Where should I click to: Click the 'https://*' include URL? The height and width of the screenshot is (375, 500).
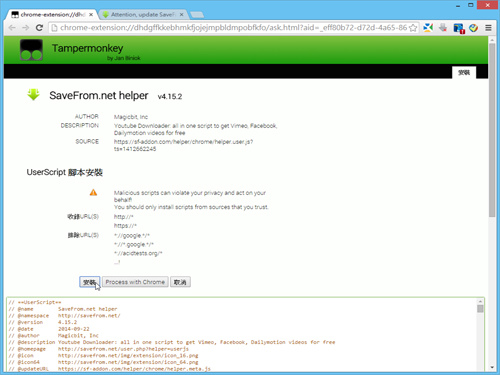click(125, 226)
